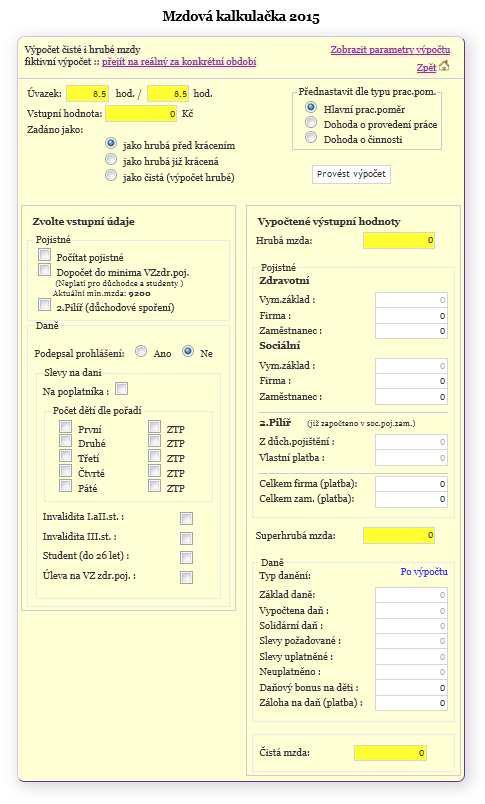Open Zobrazit parametry výpočtu link
This screenshot has height=804, width=485.
[x=390, y=50]
